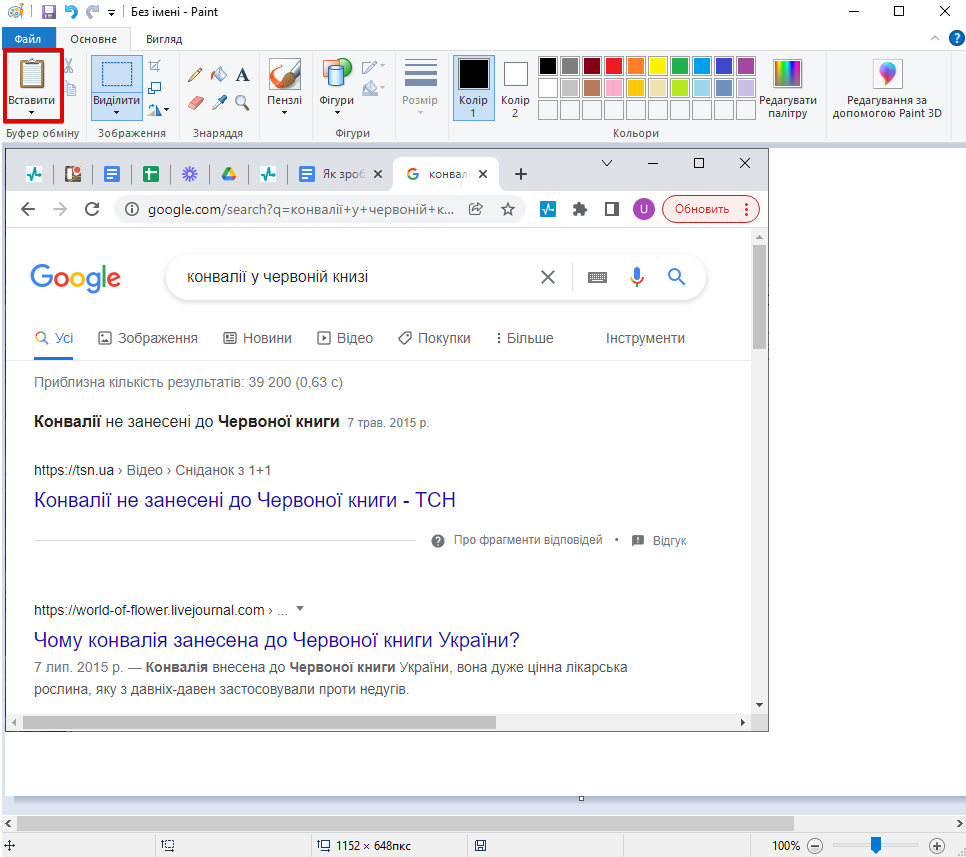The image size is (966, 857).
Task: Open the Розмір line thickness dropdown
Action: click(x=420, y=86)
